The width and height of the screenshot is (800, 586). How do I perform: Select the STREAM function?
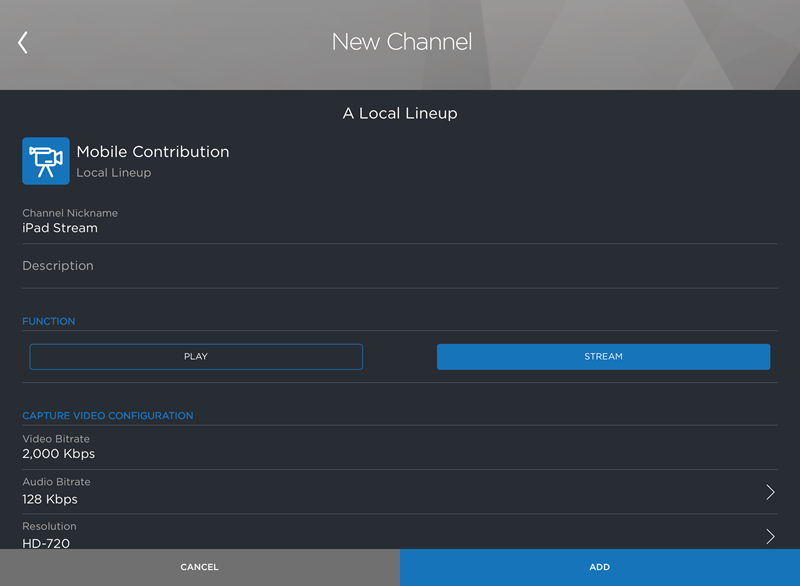point(603,356)
